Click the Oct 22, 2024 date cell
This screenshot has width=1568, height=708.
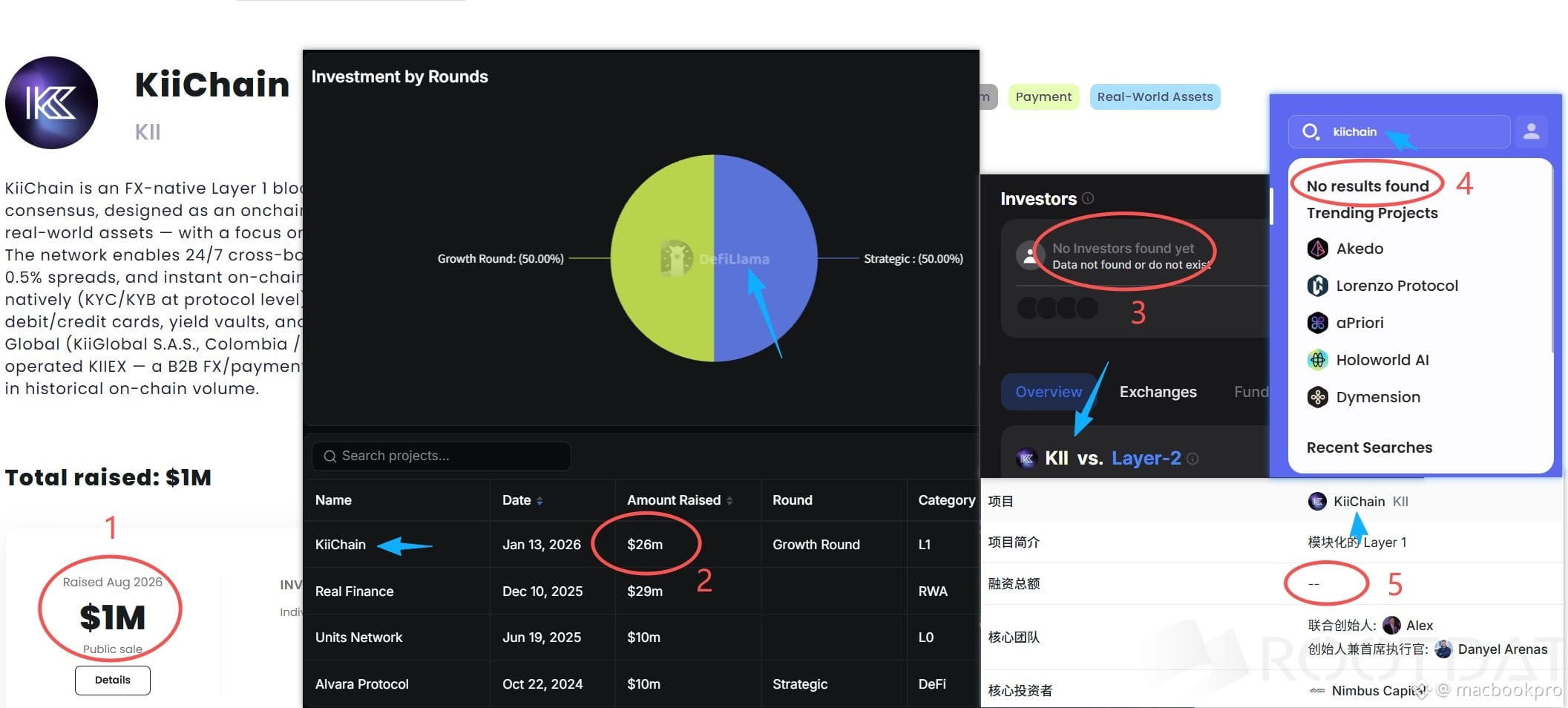pos(542,684)
